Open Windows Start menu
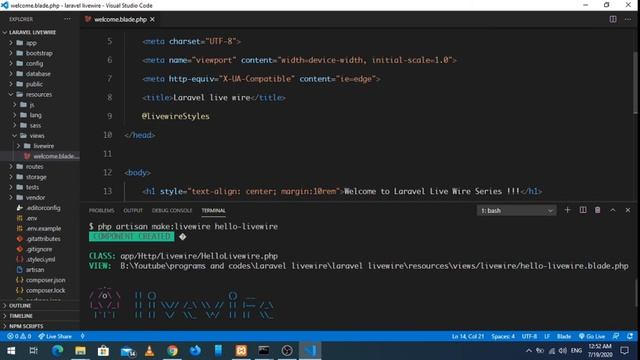 click(11, 351)
